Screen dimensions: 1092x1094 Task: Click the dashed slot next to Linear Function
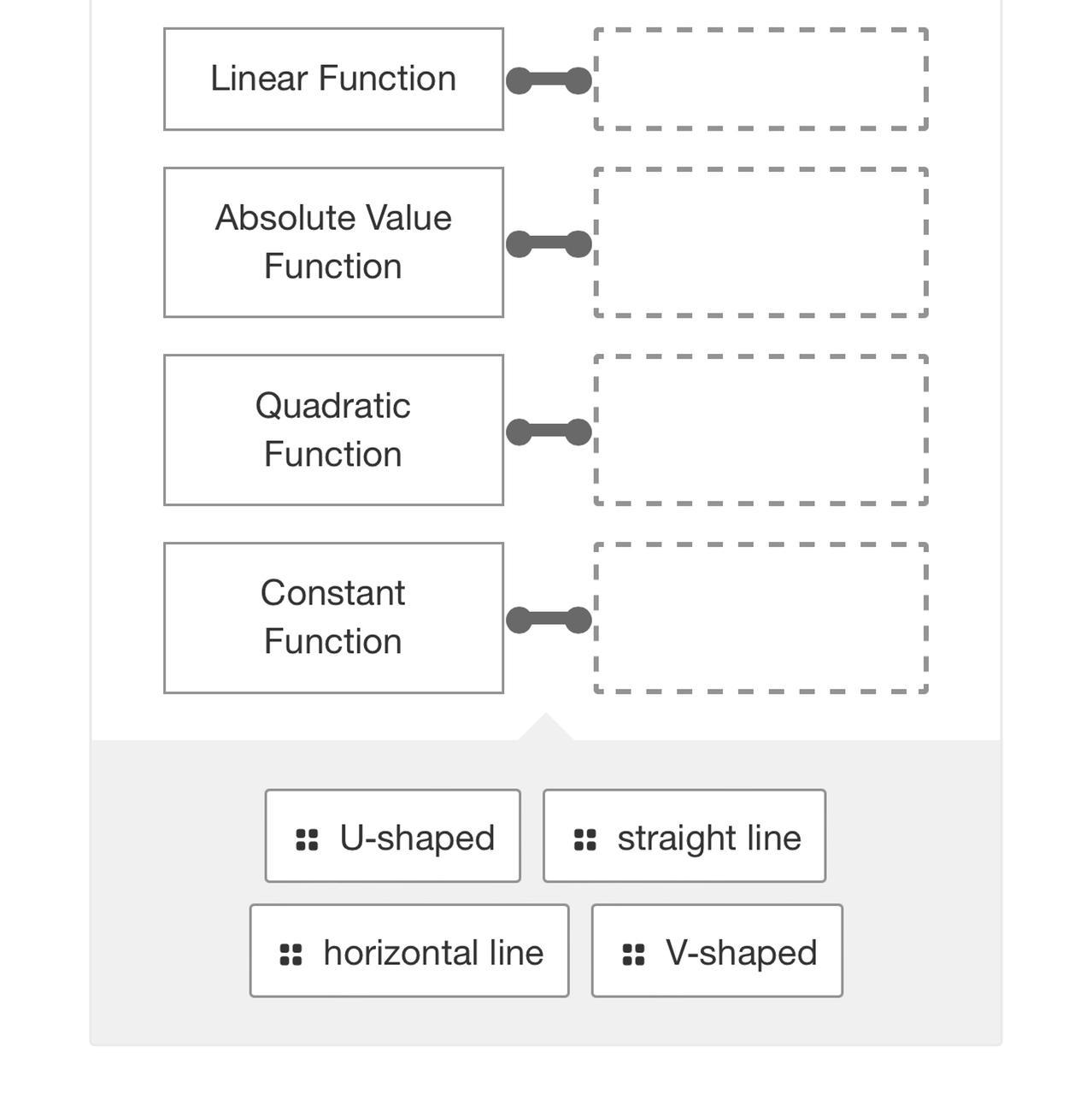tap(759, 79)
